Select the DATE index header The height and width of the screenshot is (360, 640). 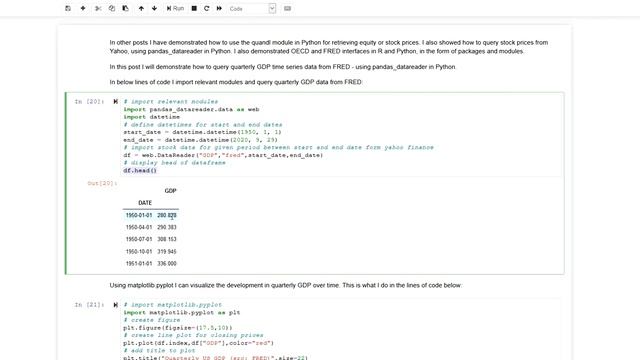tap(145, 203)
